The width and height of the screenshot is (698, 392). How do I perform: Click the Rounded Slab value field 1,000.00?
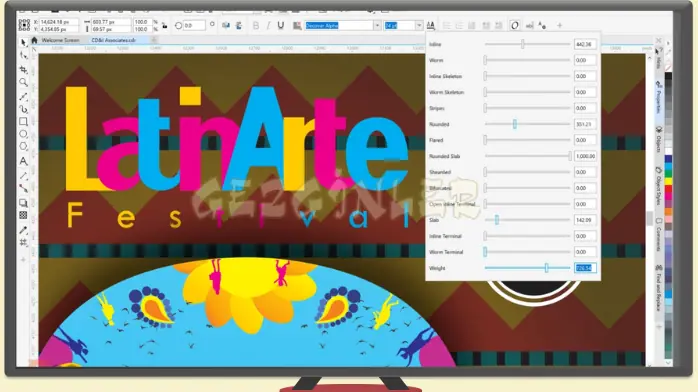[585, 156]
